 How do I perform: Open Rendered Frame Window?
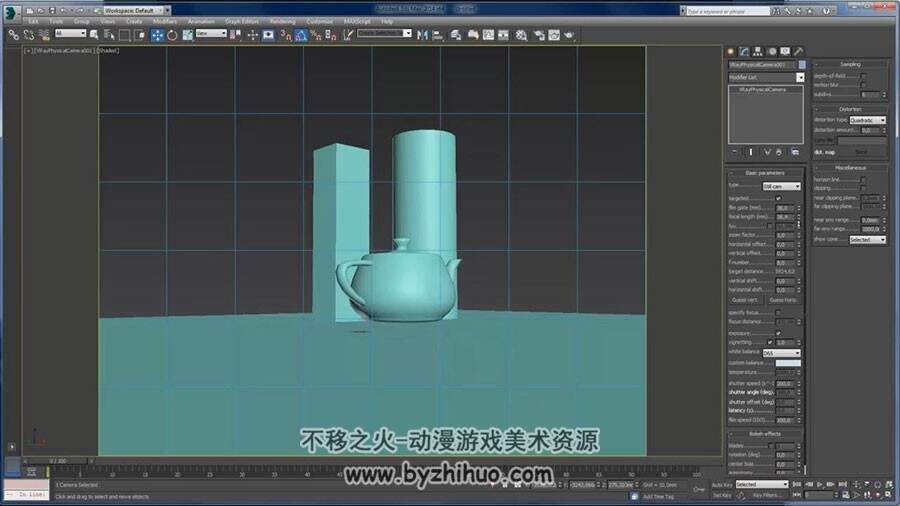(x=554, y=35)
